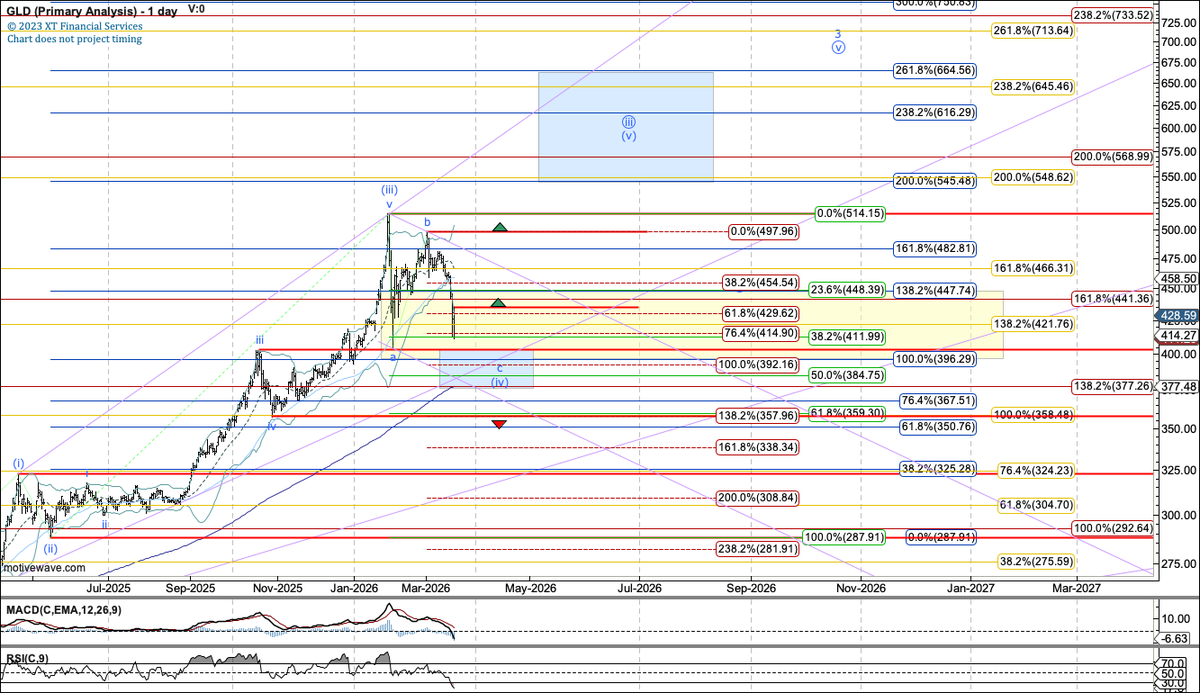Select the 50.0%(384.75) Fibonacci label
Viewport: 1200px width, 693px height.
click(847, 375)
